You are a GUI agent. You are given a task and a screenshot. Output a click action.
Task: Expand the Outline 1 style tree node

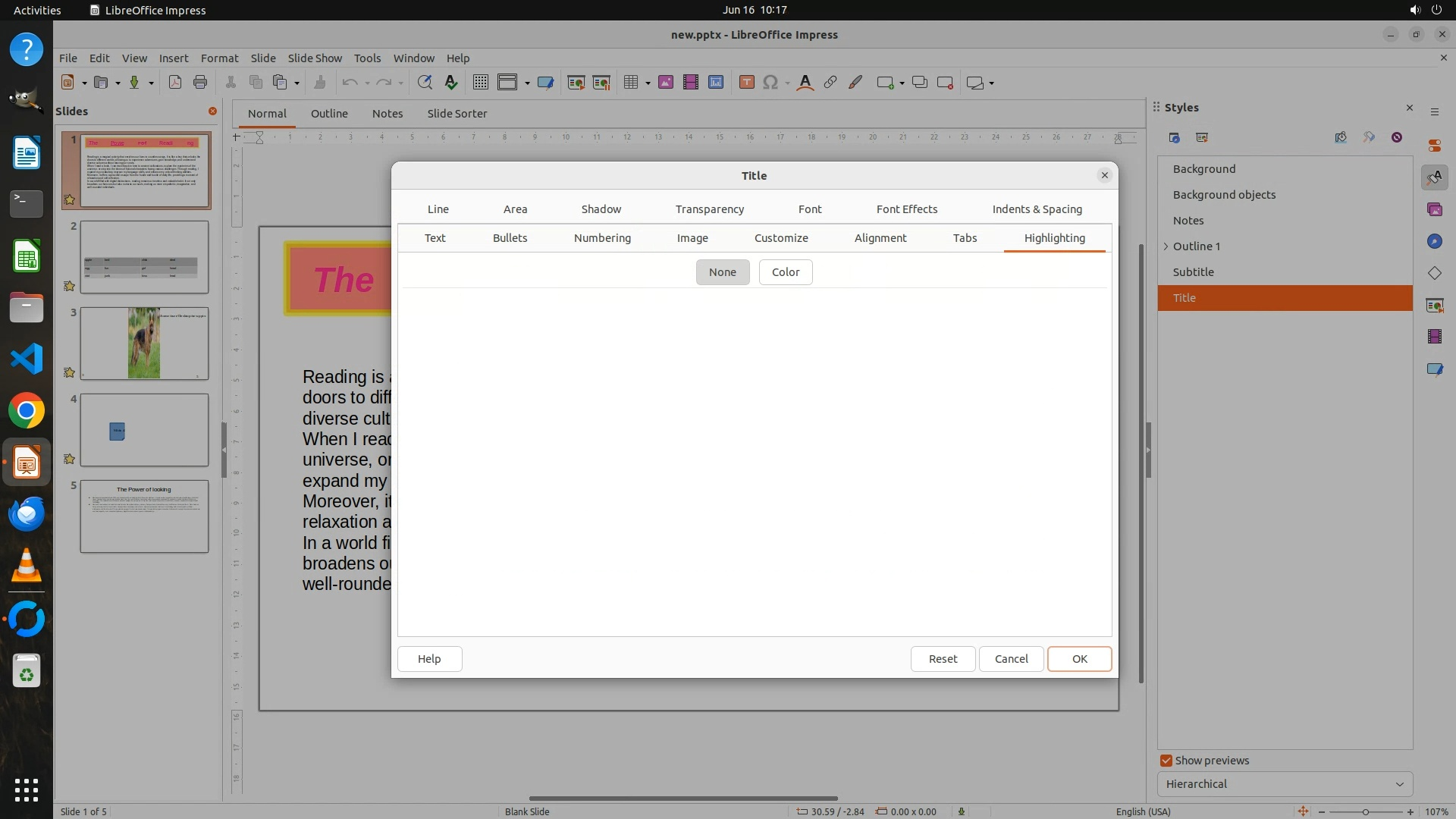(1166, 246)
